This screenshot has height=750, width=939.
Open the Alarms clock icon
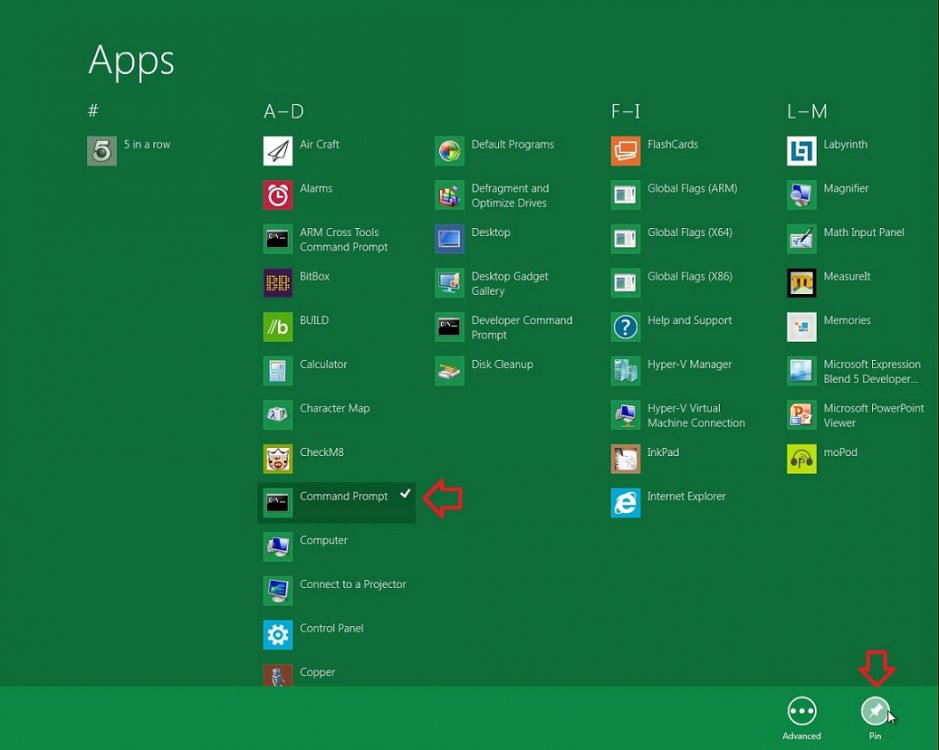[x=278, y=195]
